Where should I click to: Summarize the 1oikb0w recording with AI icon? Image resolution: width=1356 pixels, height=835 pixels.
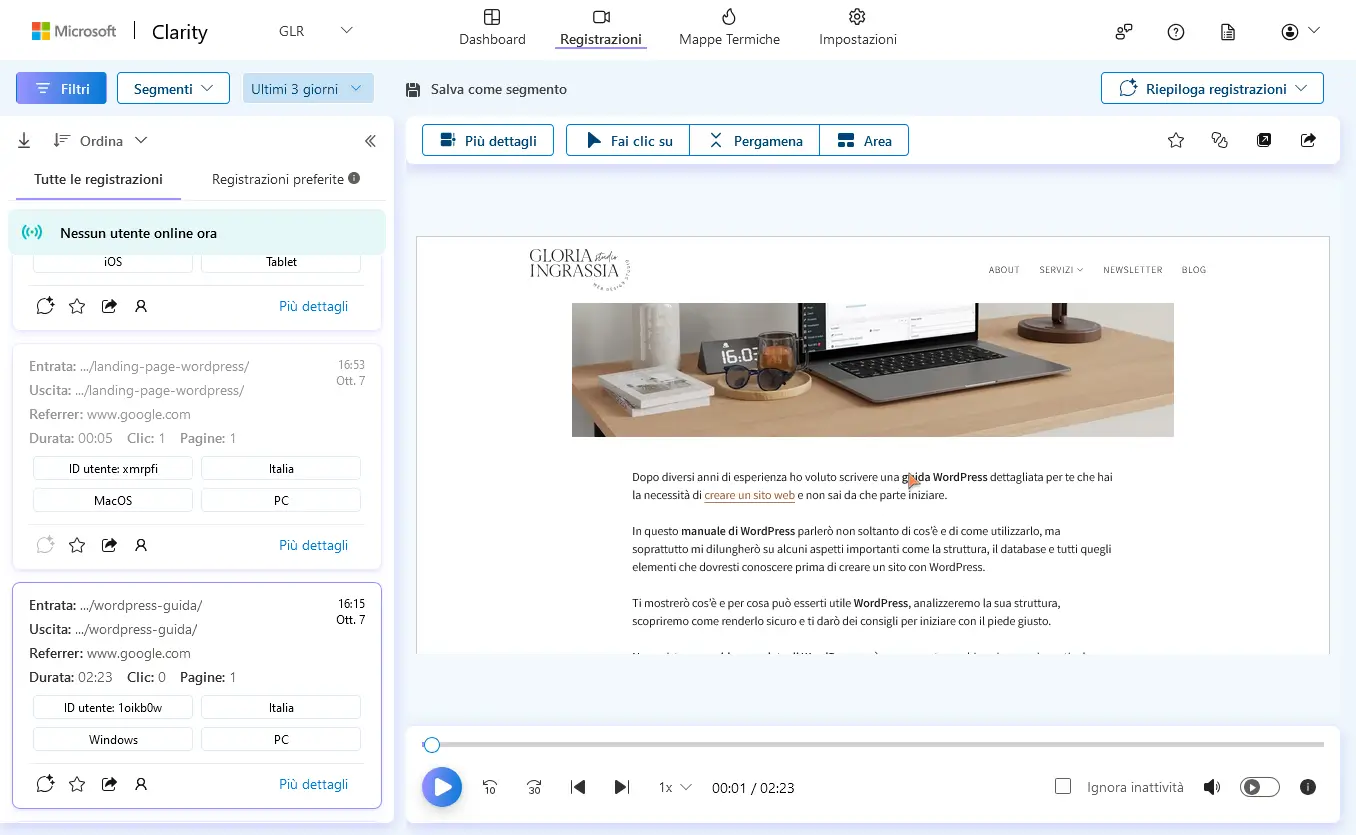tap(45, 784)
